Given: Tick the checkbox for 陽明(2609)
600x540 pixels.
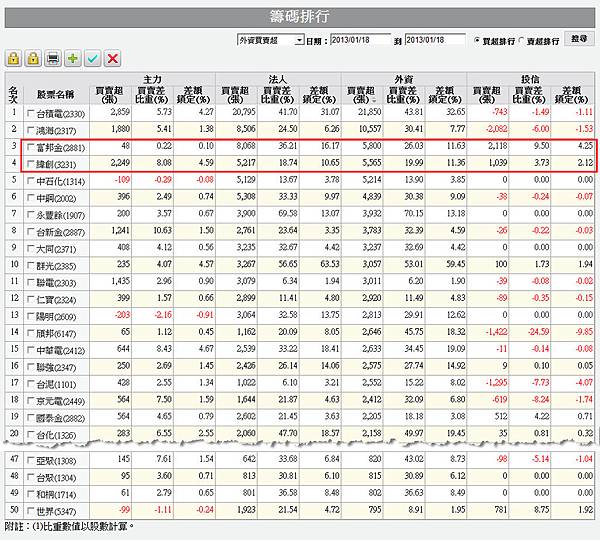Looking at the screenshot, I should coord(31,316).
